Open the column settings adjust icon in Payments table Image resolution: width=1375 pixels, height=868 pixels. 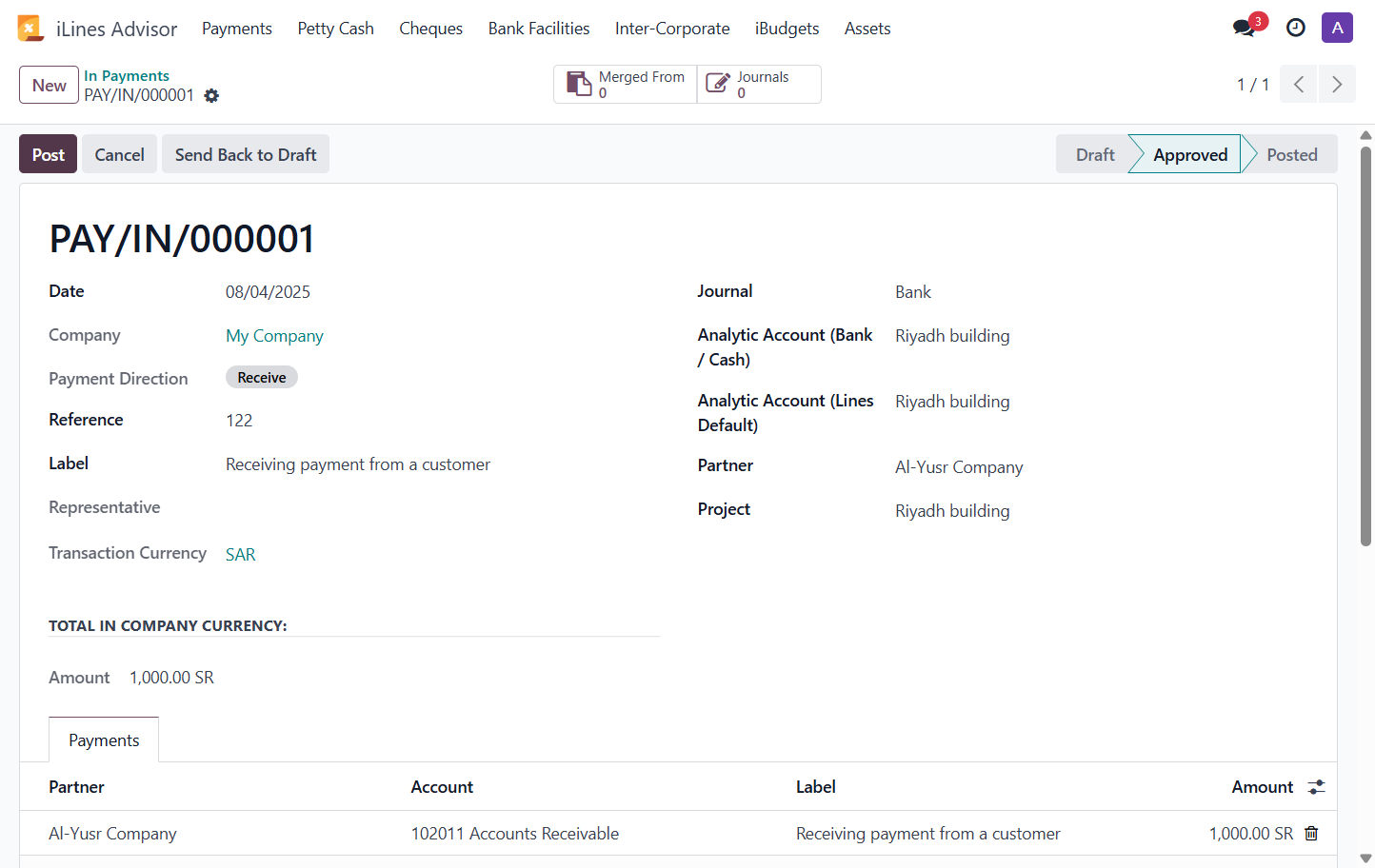(1316, 787)
